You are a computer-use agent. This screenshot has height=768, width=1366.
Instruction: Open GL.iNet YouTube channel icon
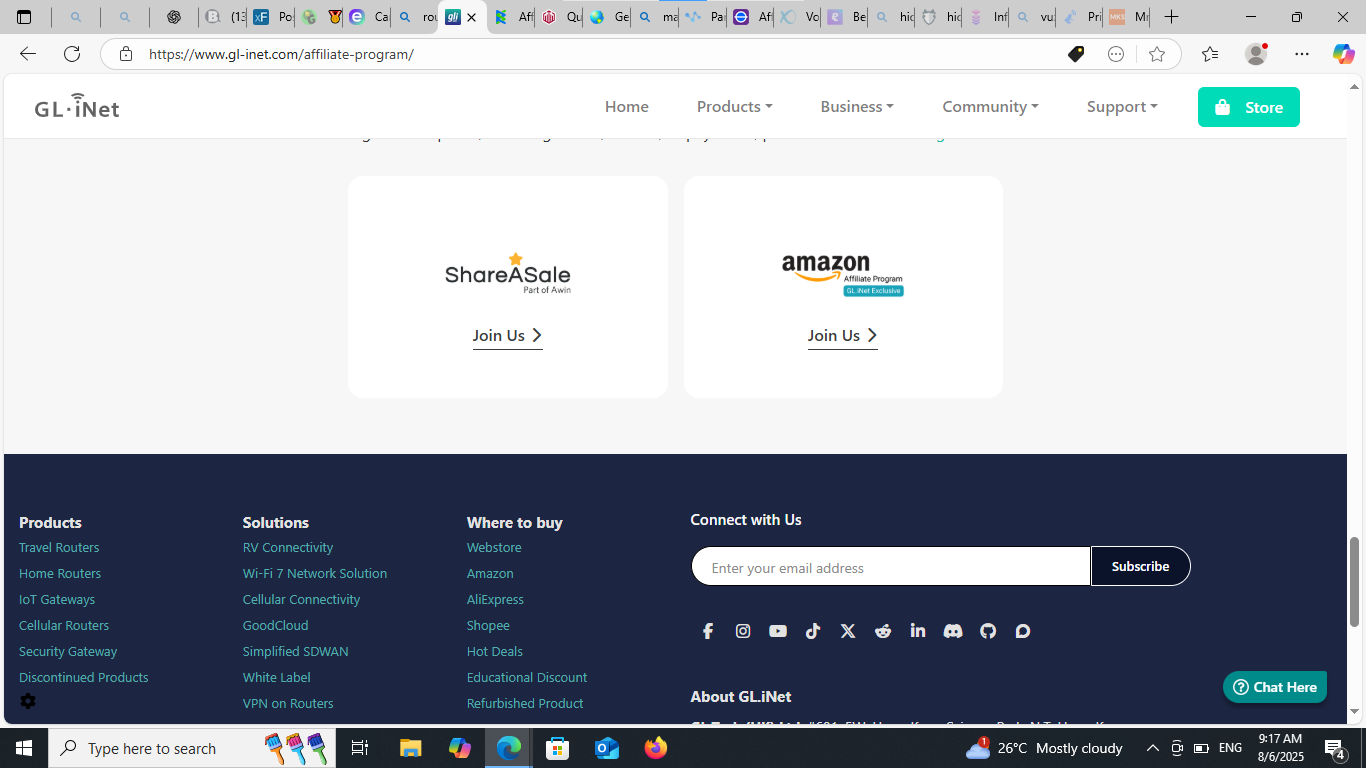click(x=778, y=631)
